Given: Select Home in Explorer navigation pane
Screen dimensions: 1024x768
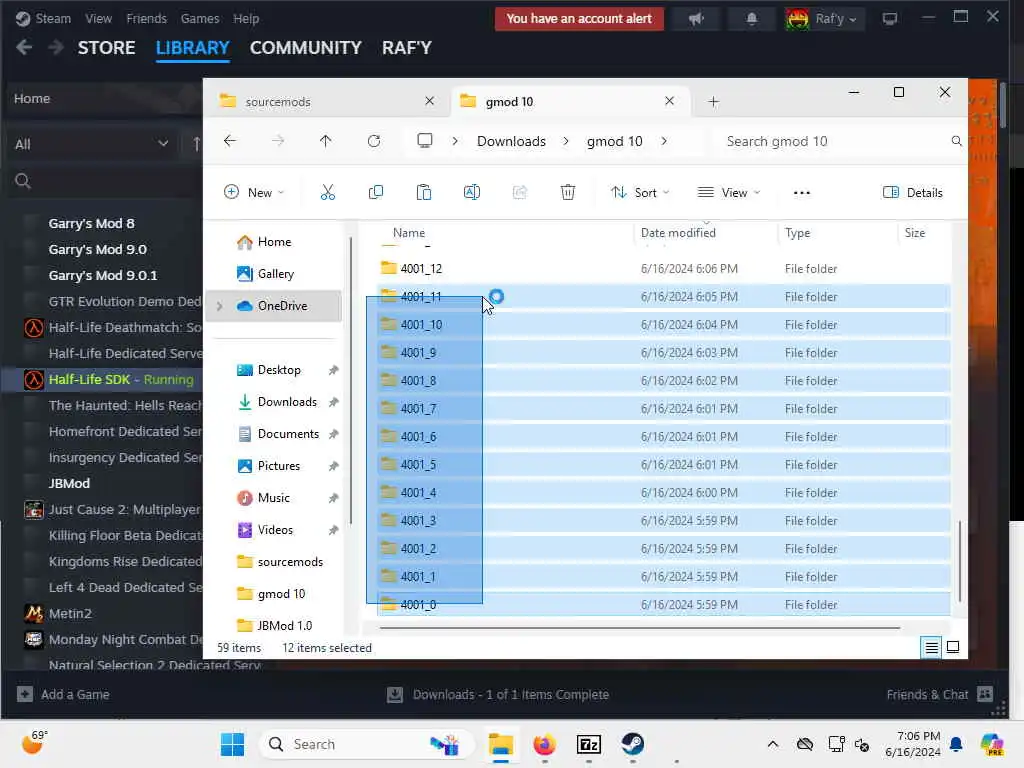Looking at the screenshot, I should 274,242.
